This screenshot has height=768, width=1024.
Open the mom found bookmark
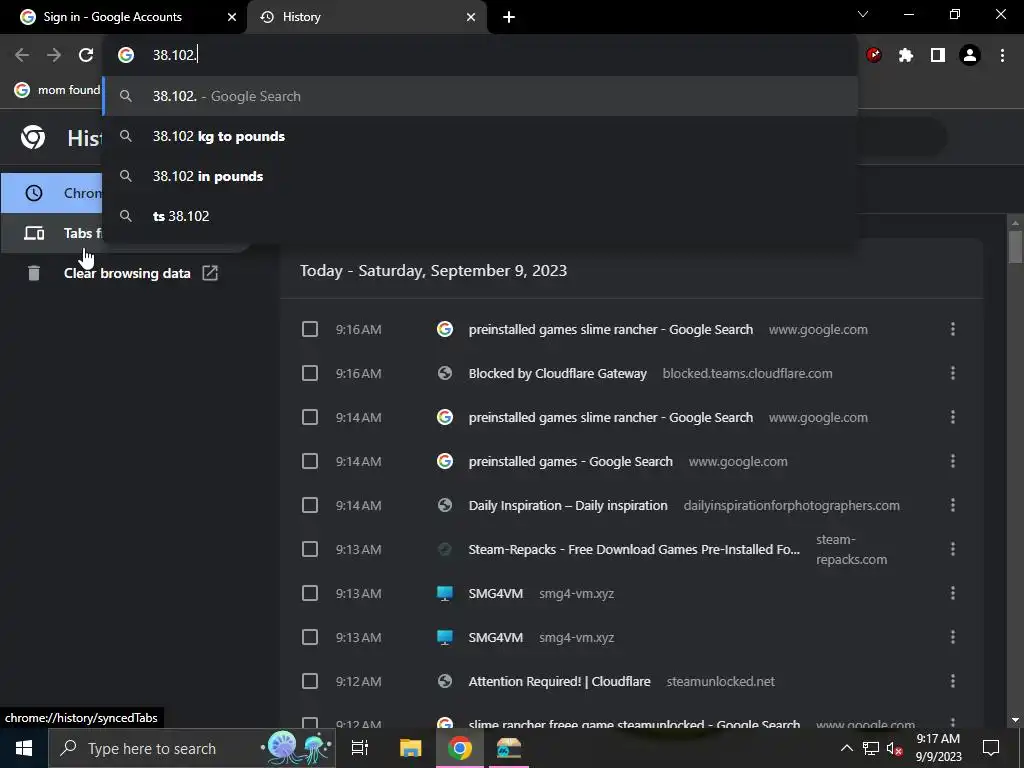(57, 90)
